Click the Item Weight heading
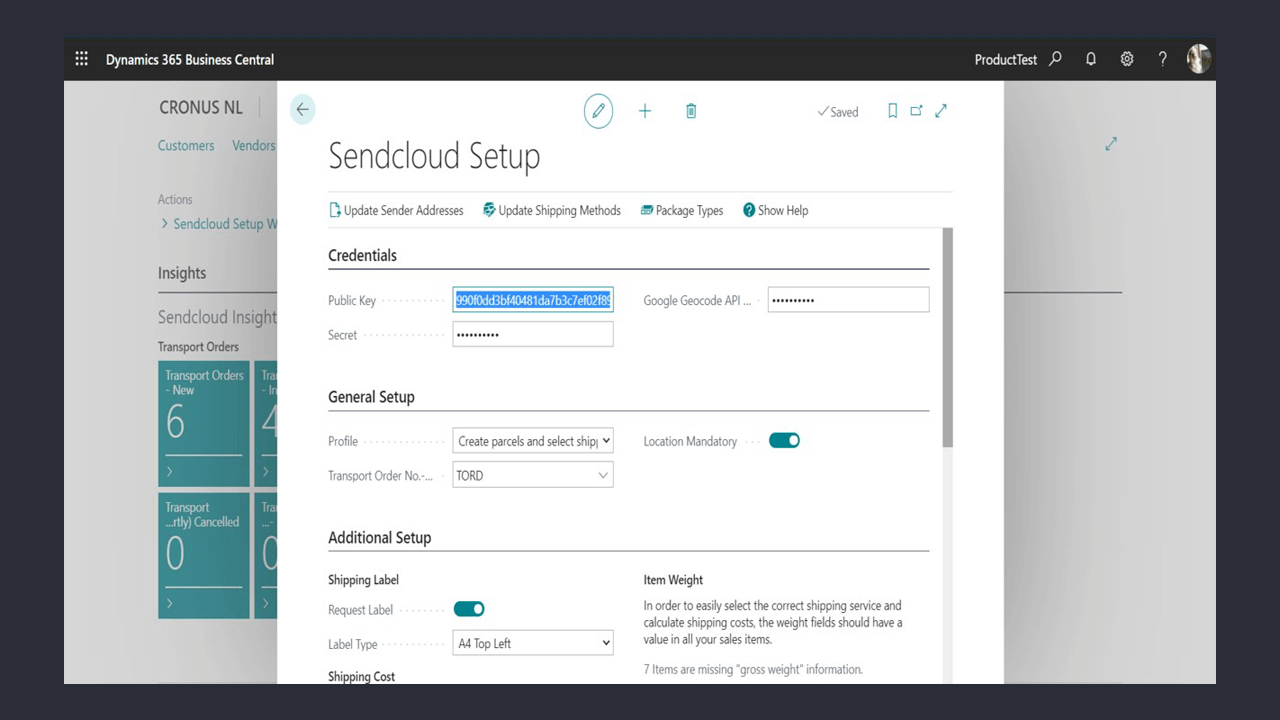1280x720 pixels. [673, 580]
